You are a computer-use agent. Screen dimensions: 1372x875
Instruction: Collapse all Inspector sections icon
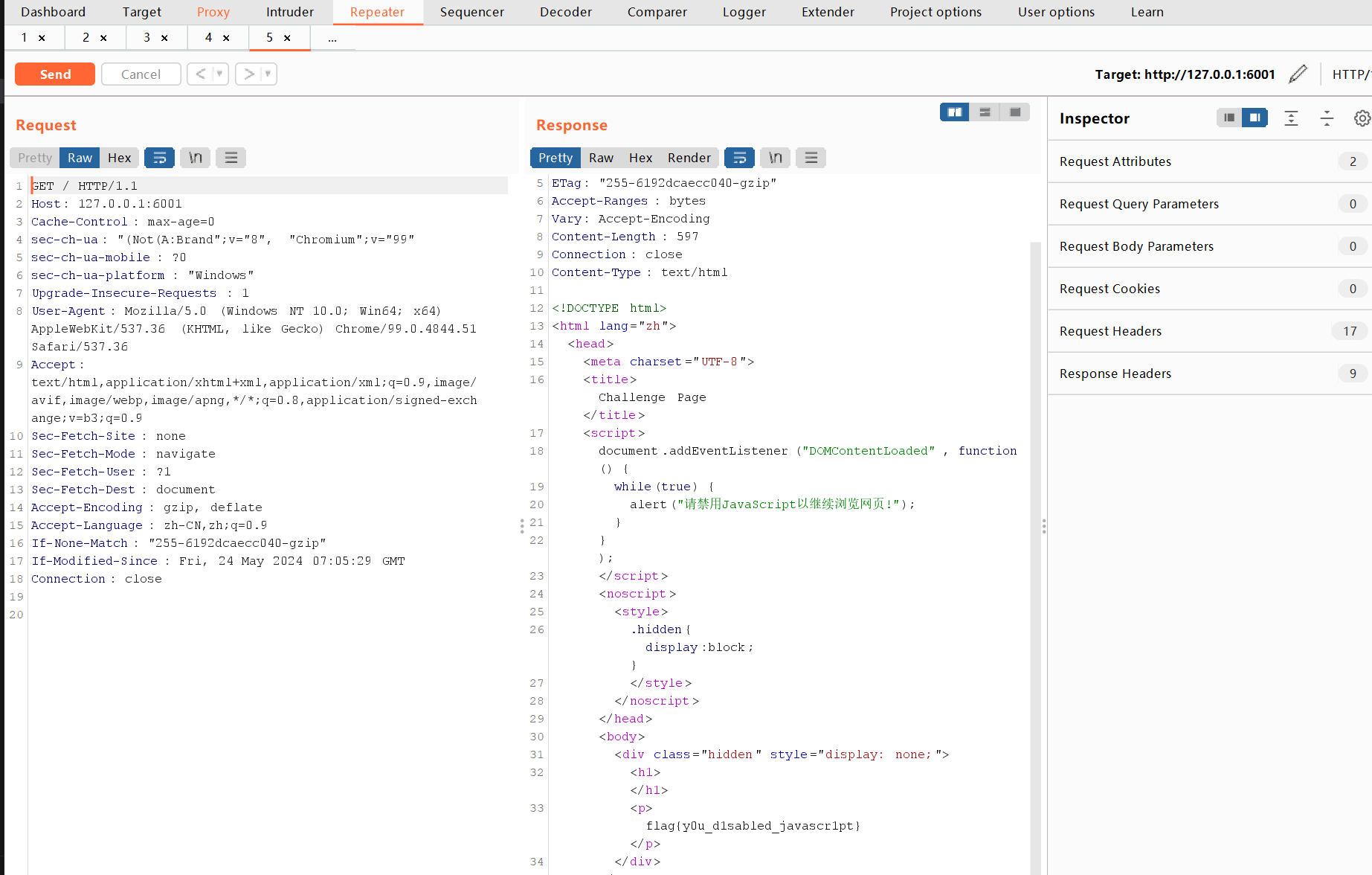tap(1327, 118)
